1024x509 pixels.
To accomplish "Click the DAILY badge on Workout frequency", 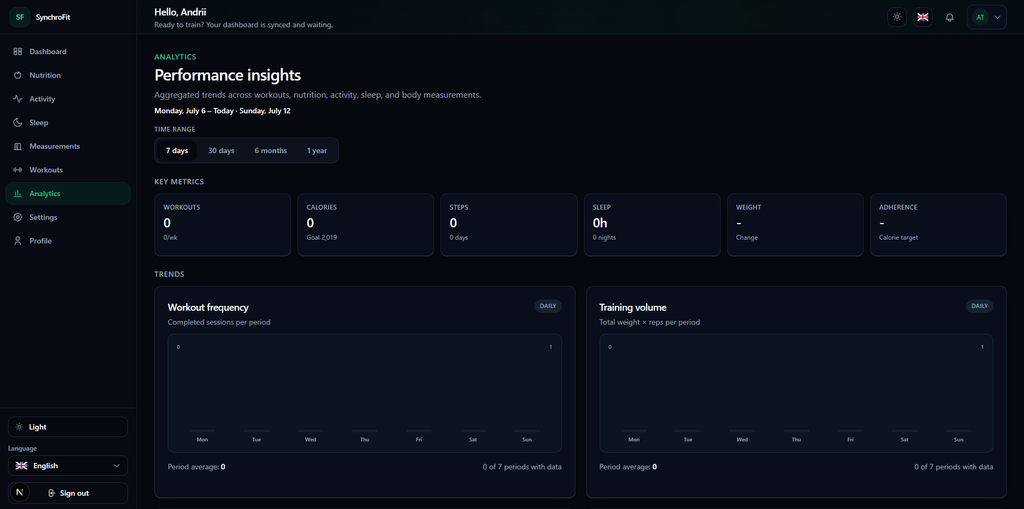I will coord(548,306).
